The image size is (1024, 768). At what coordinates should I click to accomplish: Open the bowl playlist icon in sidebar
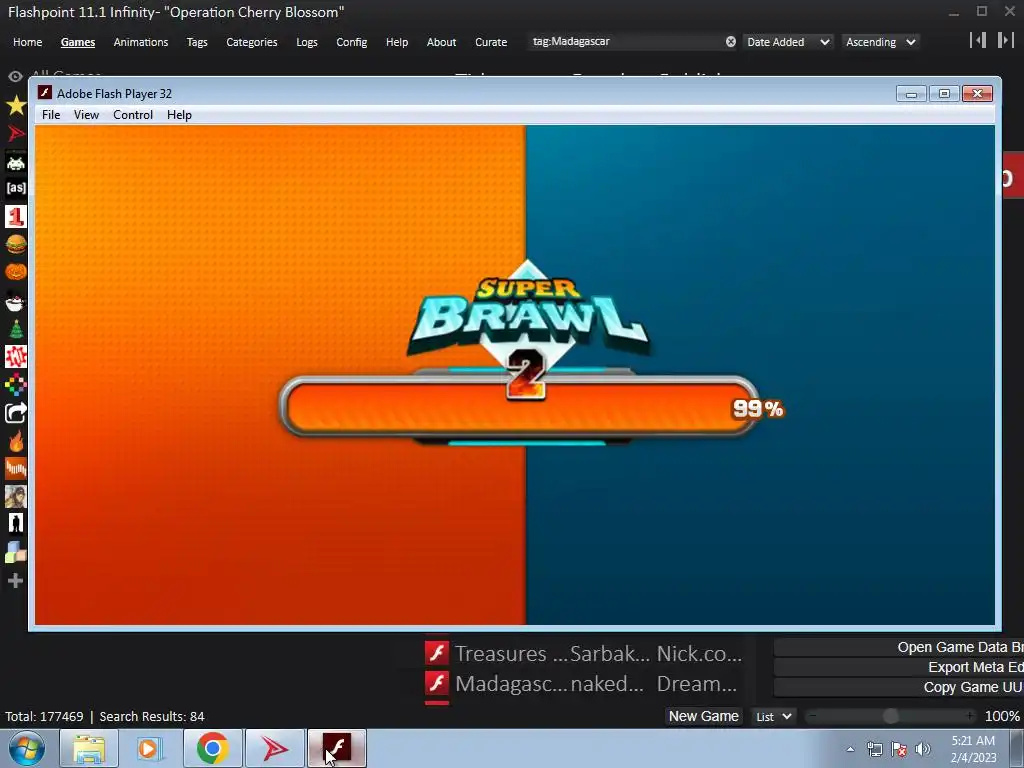(x=16, y=302)
